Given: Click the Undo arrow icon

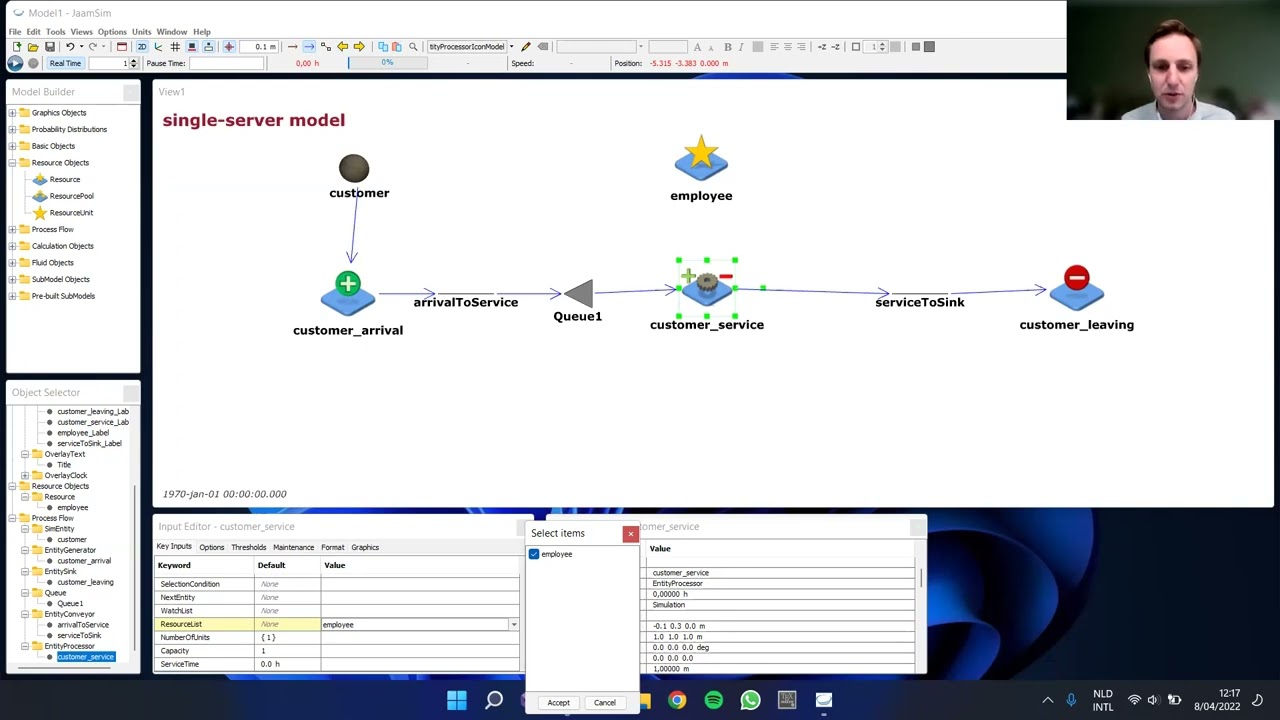Looking at the screenshot, I should pos(70,46).
